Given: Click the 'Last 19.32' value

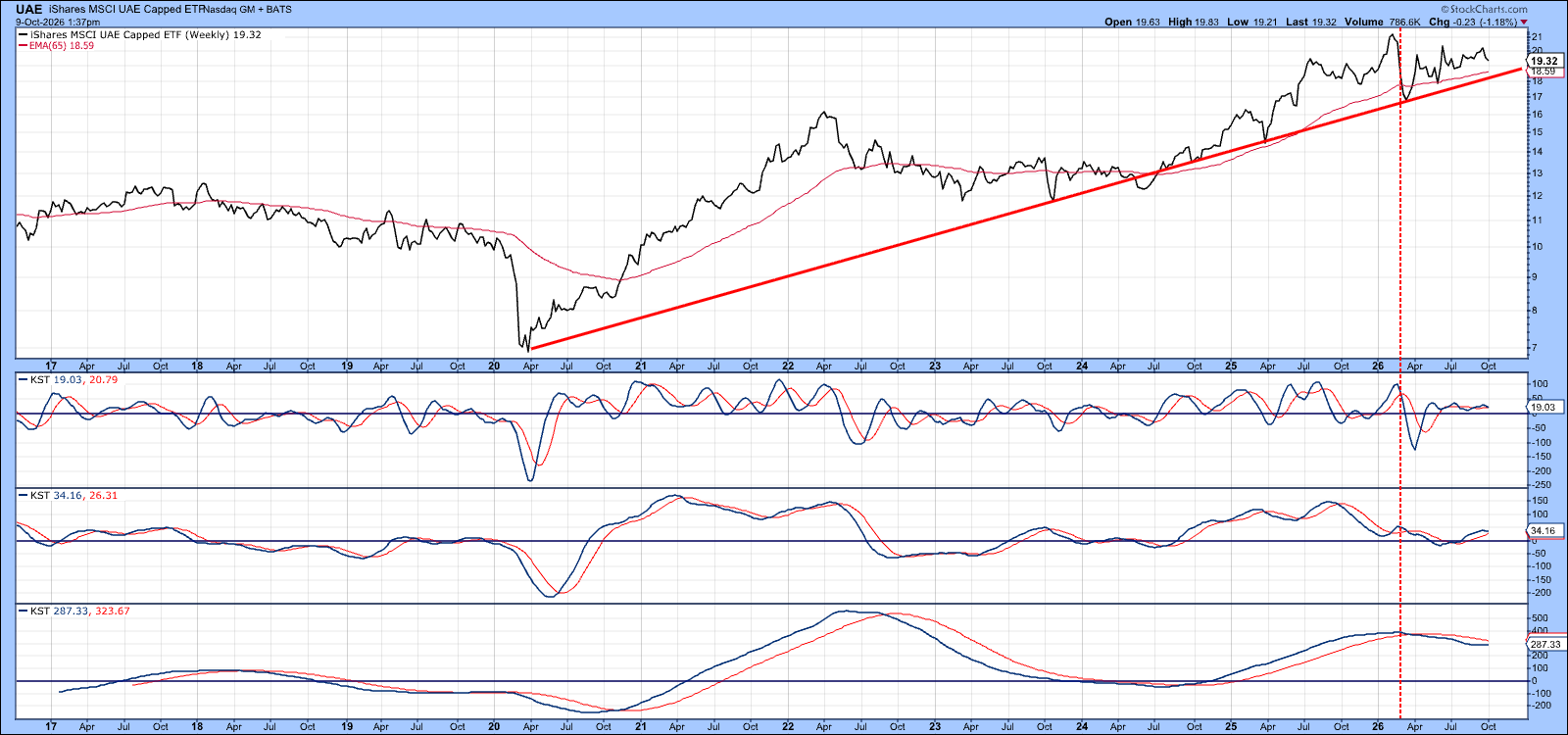Looking at the screenshot, I should coord(1311,22).
